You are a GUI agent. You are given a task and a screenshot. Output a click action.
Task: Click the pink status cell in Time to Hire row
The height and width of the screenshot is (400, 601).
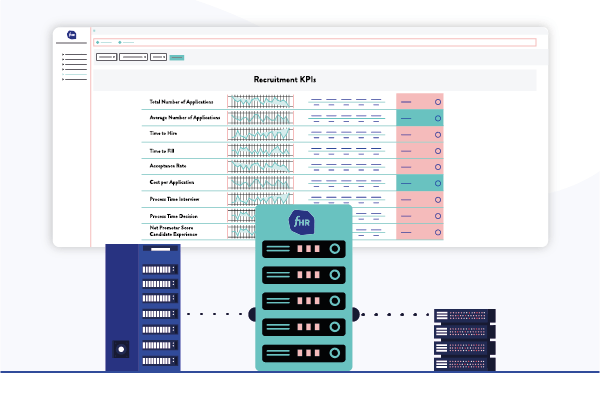(x=420, y=135)
